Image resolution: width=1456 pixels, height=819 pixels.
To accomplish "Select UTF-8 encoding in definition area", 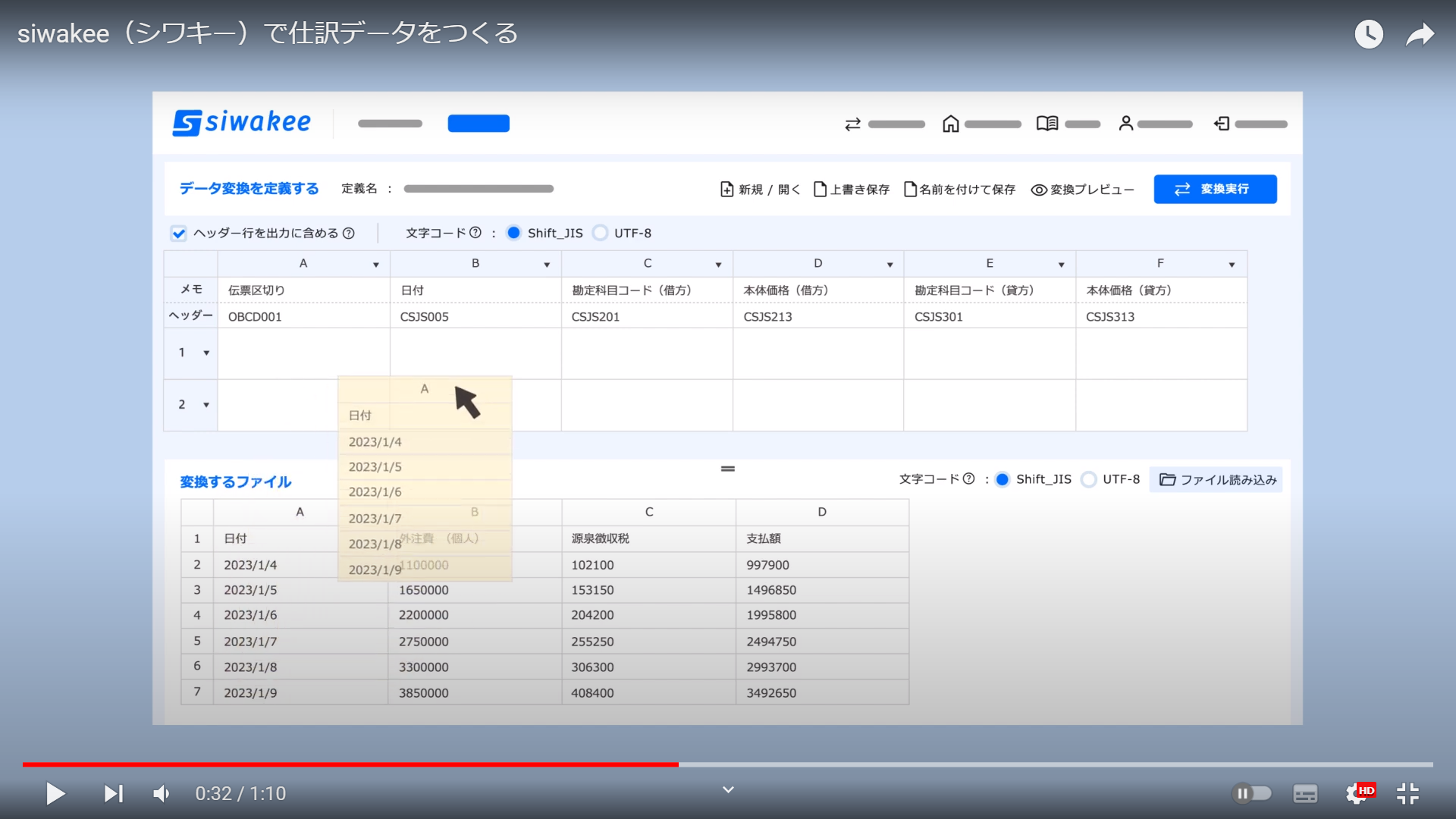I will pyautogui.click(x=601, y=233).
